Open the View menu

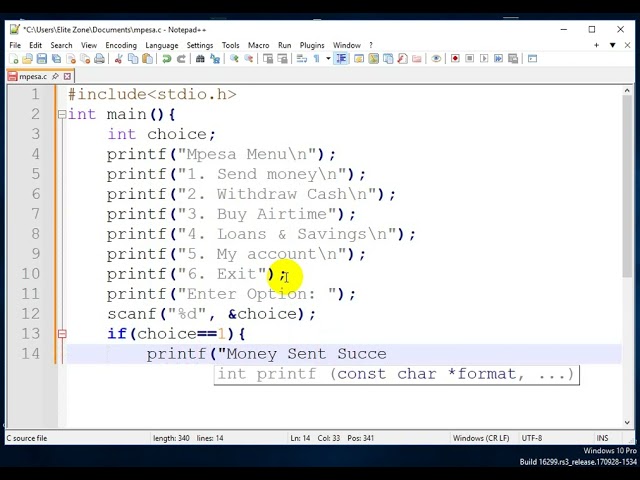[x=89, y=45]
